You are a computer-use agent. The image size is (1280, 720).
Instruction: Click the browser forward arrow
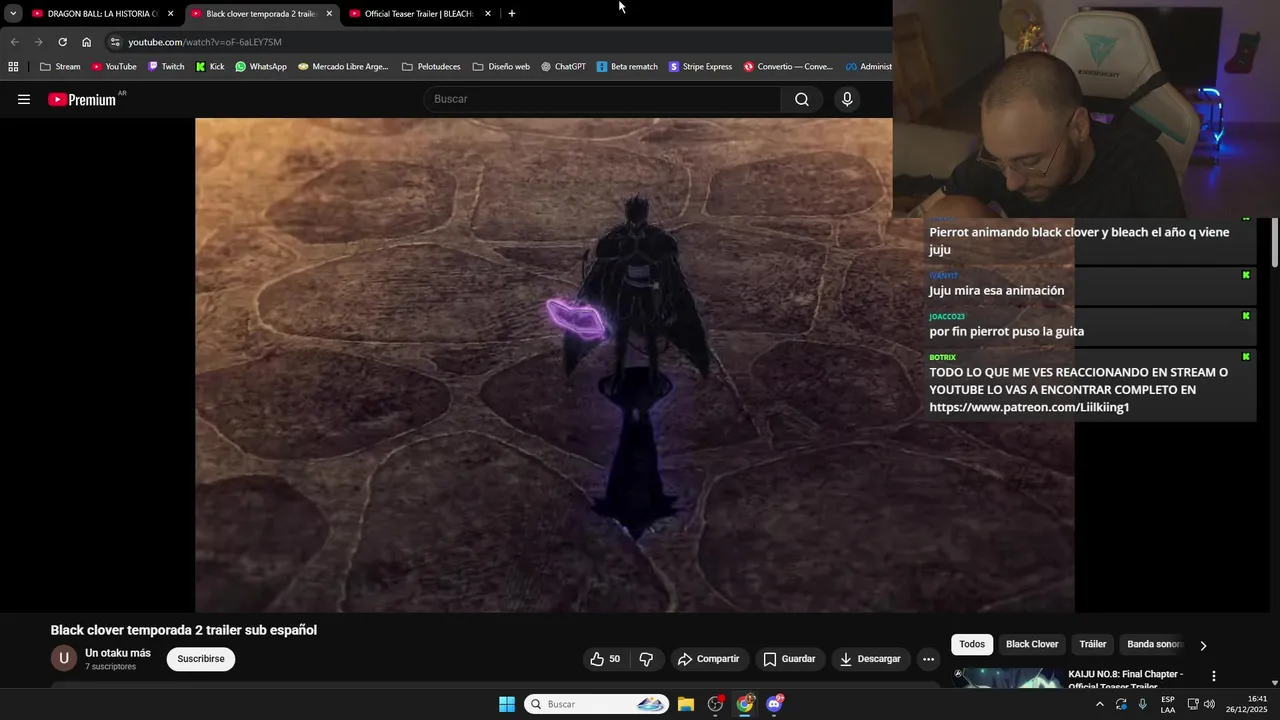pyautogui.click(x=38, y=42)
